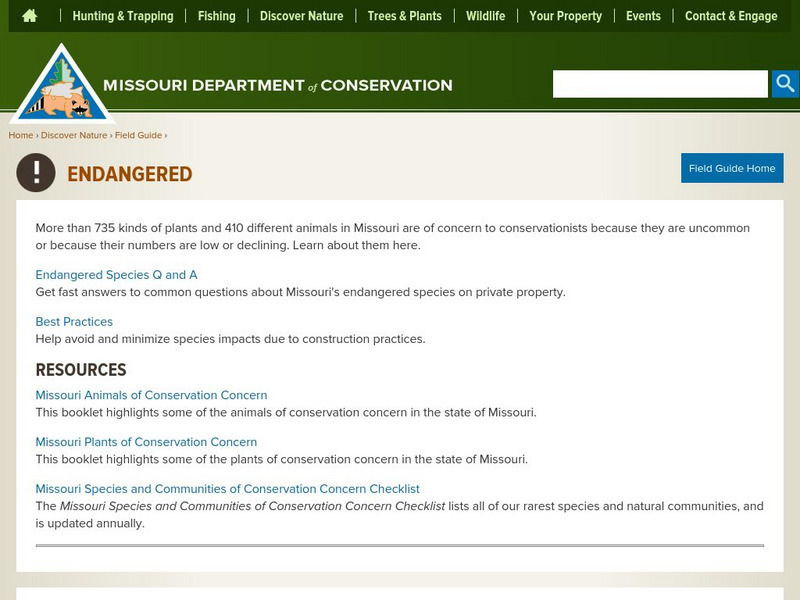Open the Events menu
This screenshot has width=800, height=600.
point(643,16)
